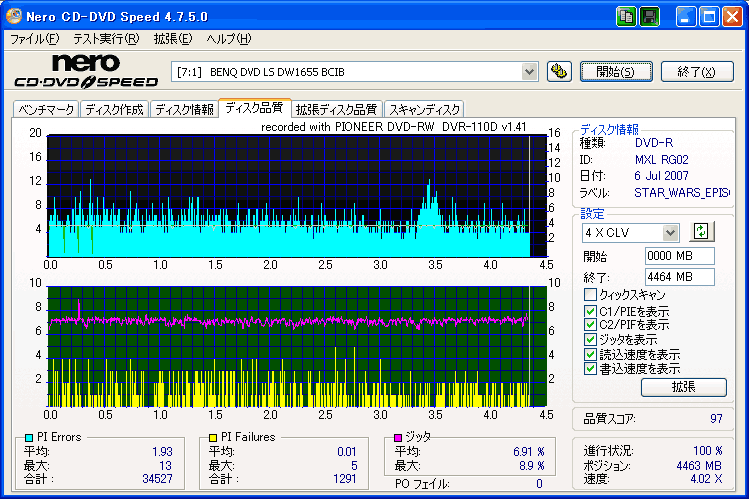Click the label value STAR_WARS_EPIS
This screenshot has height=499, width=749.
682,192
